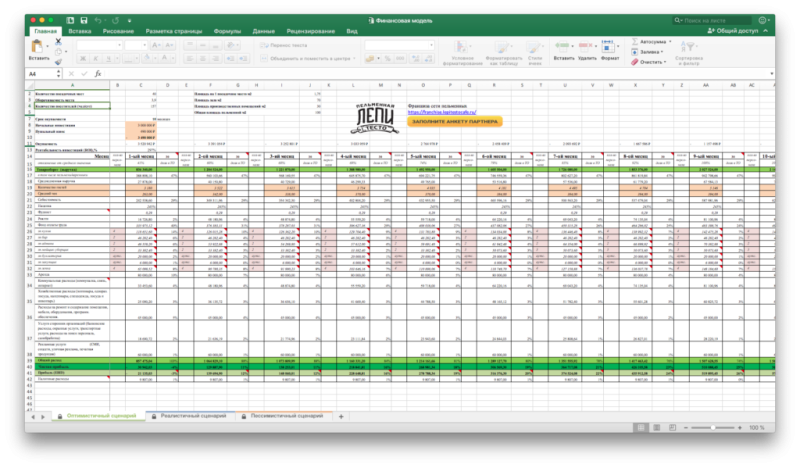Align text left in cell
The width and height of the screenshot is (800, 468).
[190, 59]
